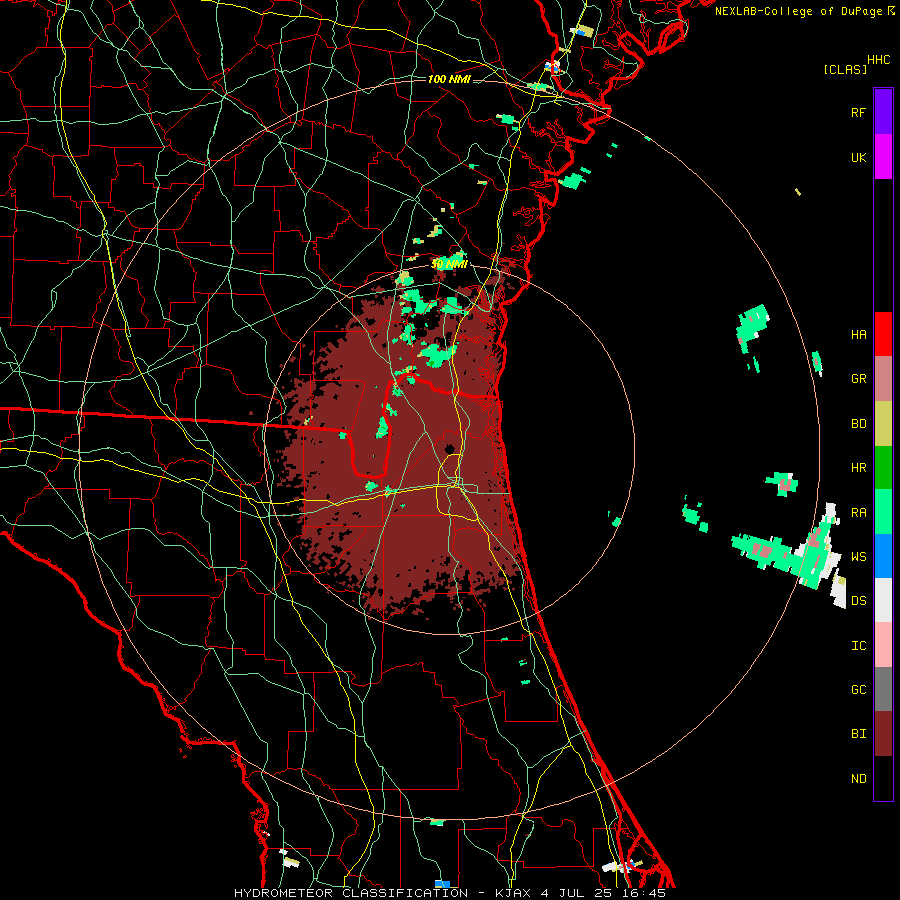Click the HR legend label

[x=859, y=468]
